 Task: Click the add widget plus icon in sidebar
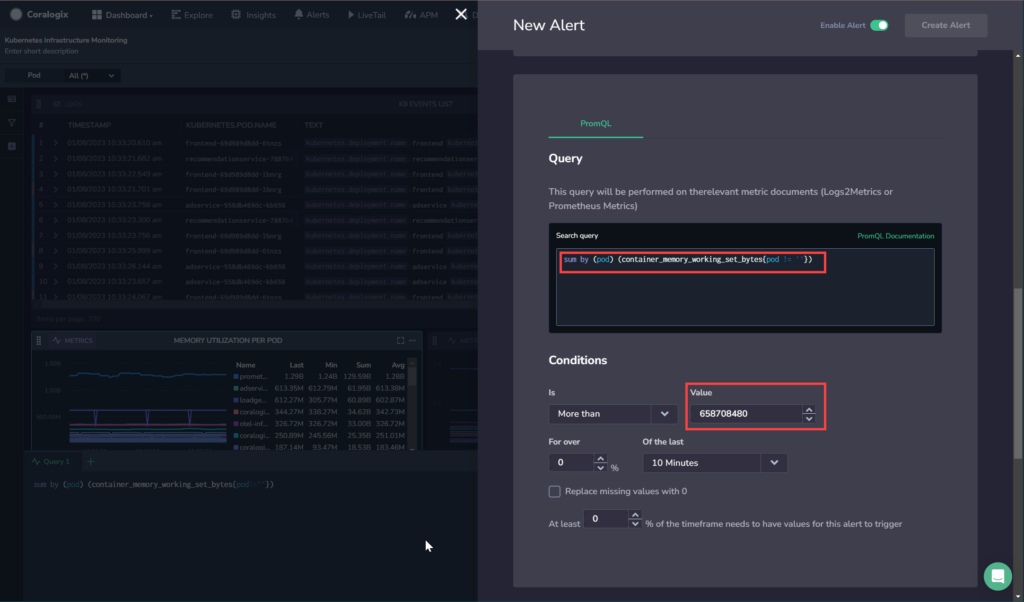12,146
